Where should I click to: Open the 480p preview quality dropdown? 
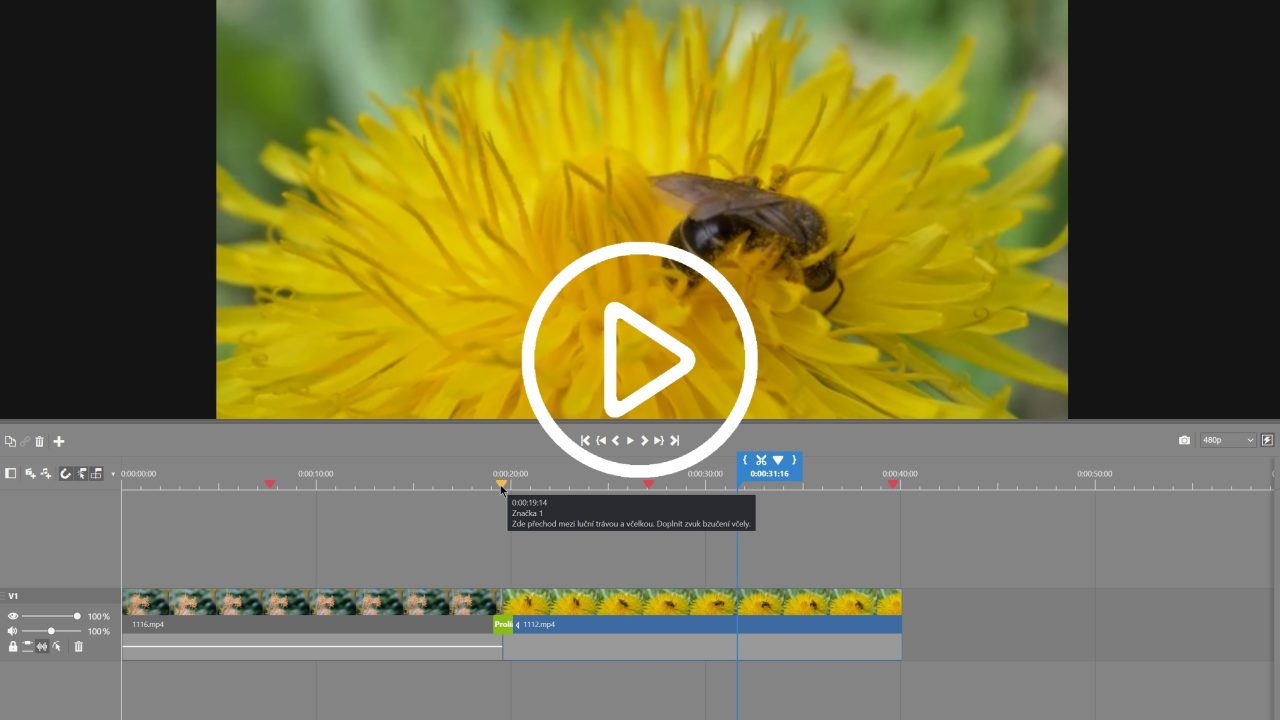(x=1227, y=440)
